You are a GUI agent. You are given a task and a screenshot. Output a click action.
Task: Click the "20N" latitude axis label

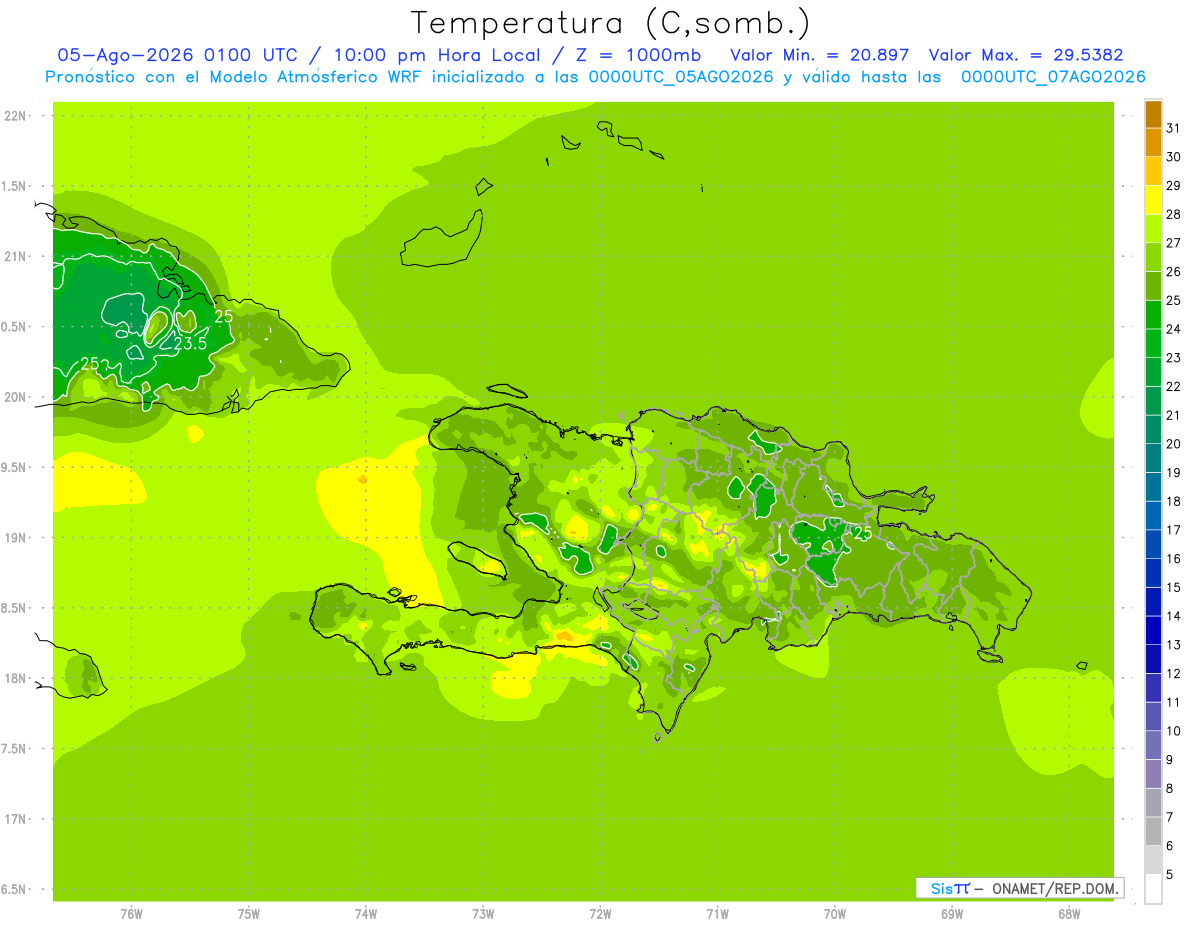15,397
